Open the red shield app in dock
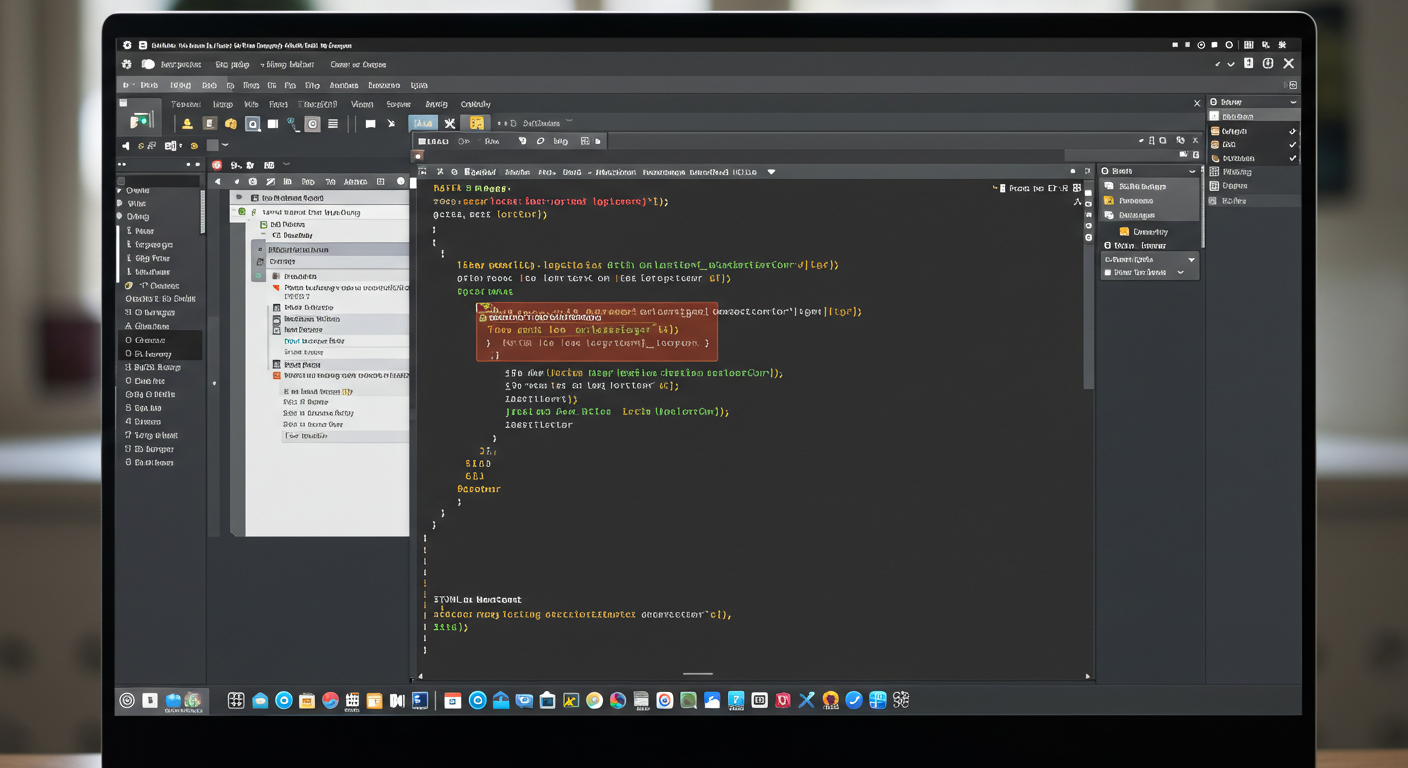Image resolution: width=1408 pixels, height=768 pixels. [x=783, y=701]
